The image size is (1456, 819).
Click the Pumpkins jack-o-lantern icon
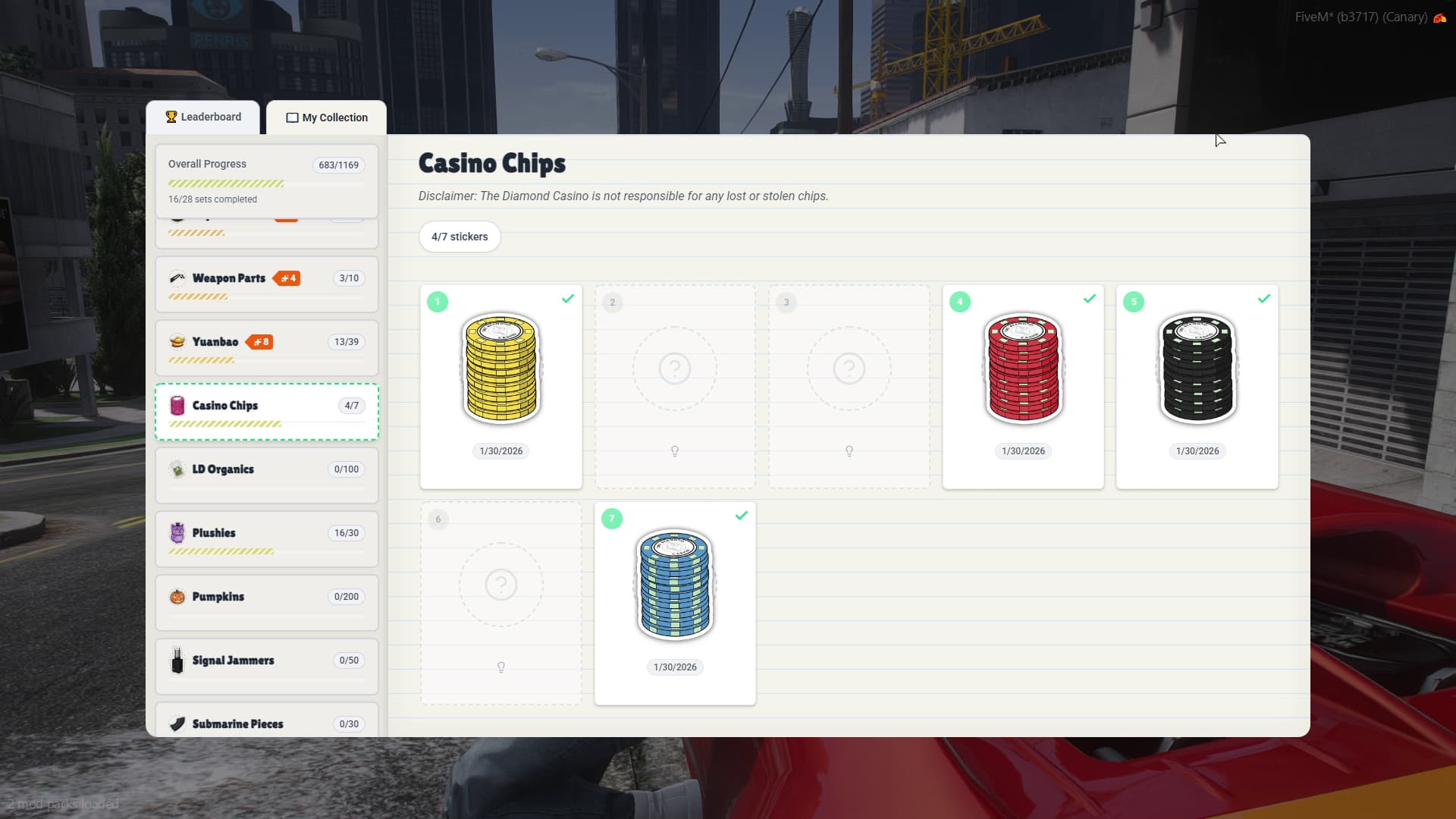click(x=177, y=597)
